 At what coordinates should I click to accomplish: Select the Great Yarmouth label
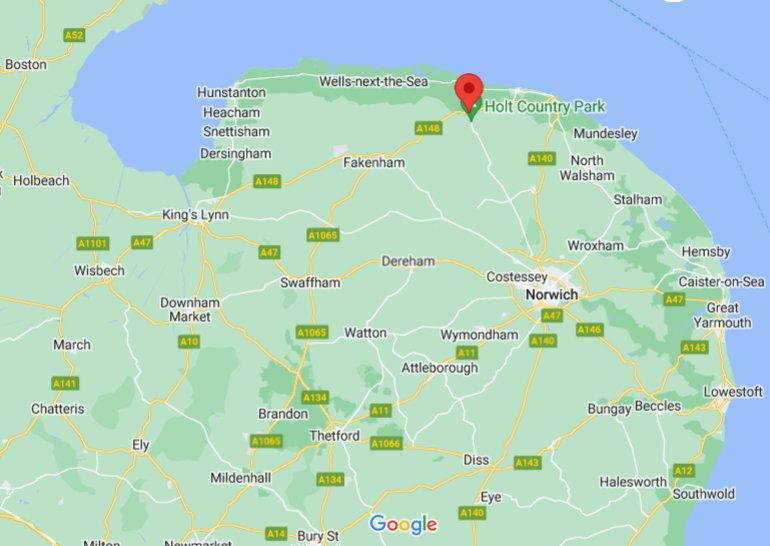pos(722,315)
